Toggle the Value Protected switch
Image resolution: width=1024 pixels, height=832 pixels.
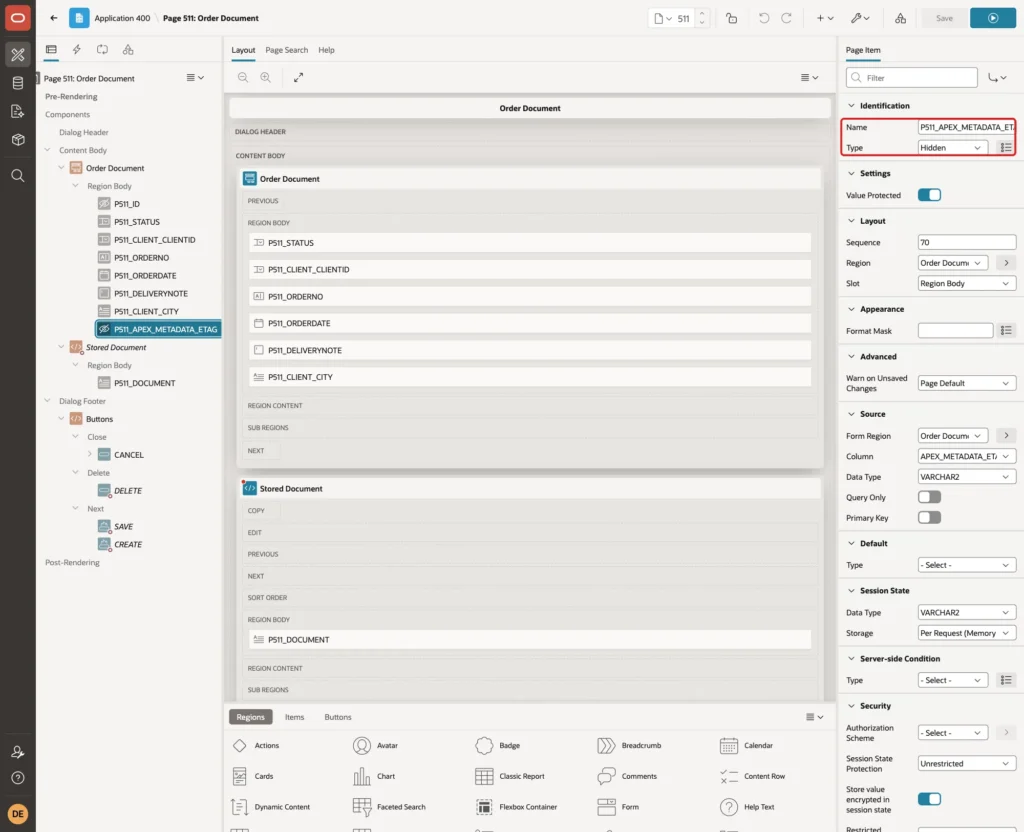pyautogui.click(x=929, y=195)
